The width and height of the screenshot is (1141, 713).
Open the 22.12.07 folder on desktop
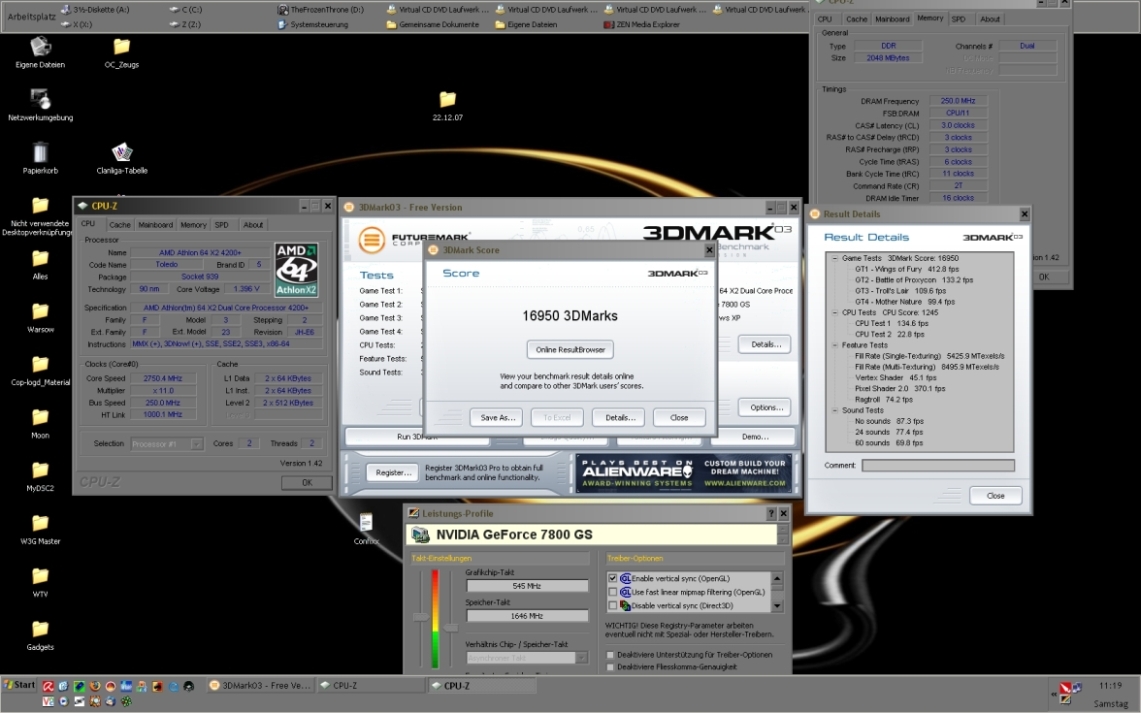coord(448,105)
